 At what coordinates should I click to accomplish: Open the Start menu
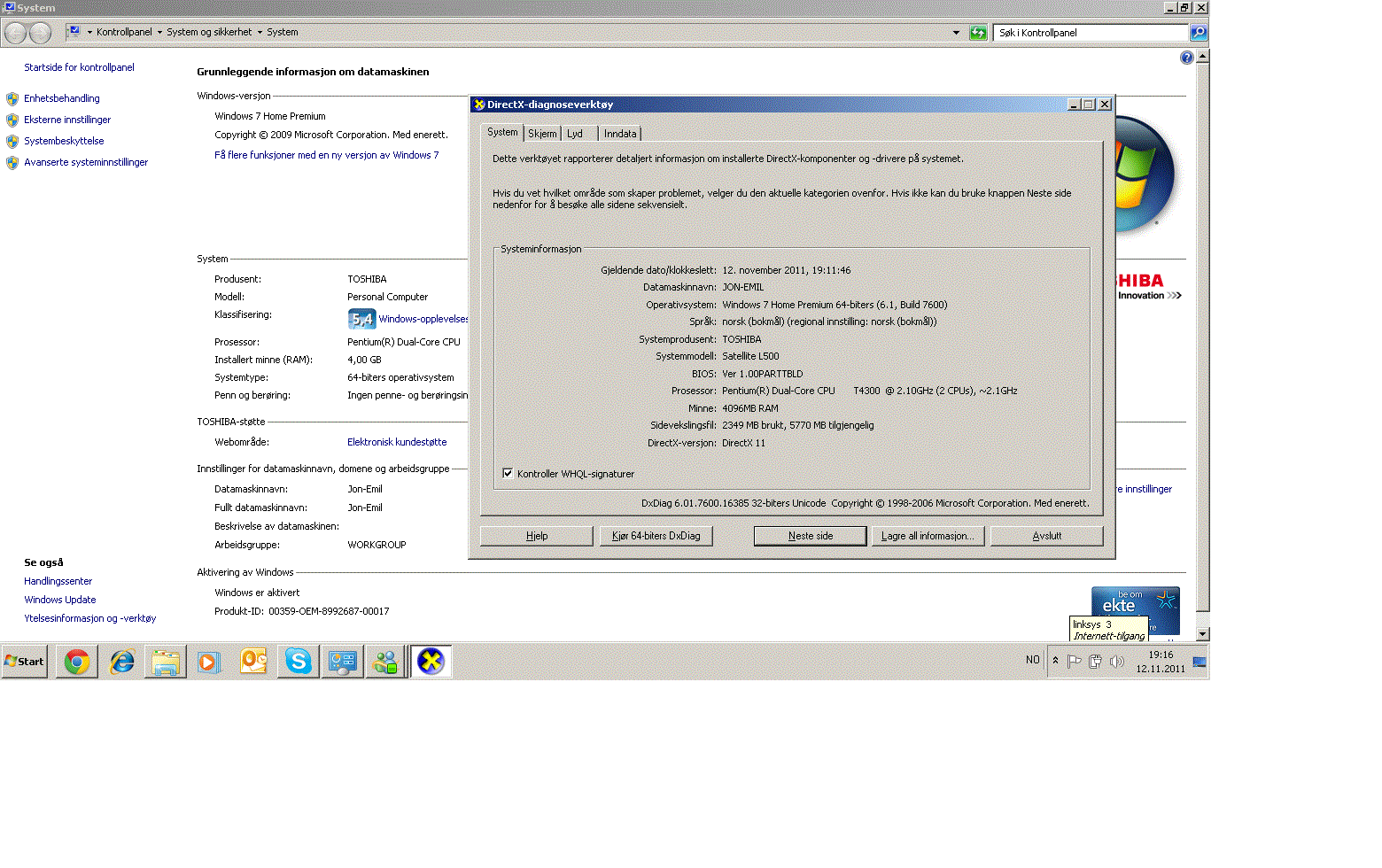pos(24,662)
